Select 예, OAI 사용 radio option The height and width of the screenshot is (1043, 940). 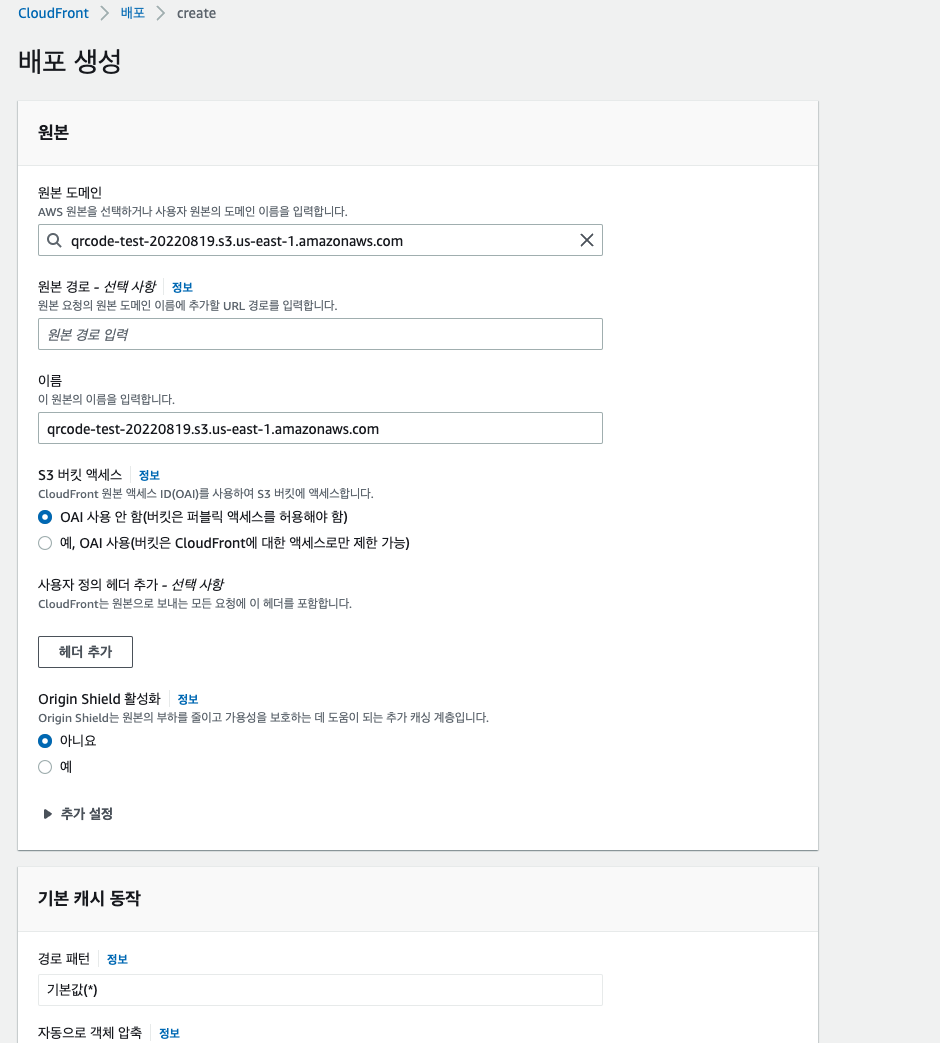[45, 543]
